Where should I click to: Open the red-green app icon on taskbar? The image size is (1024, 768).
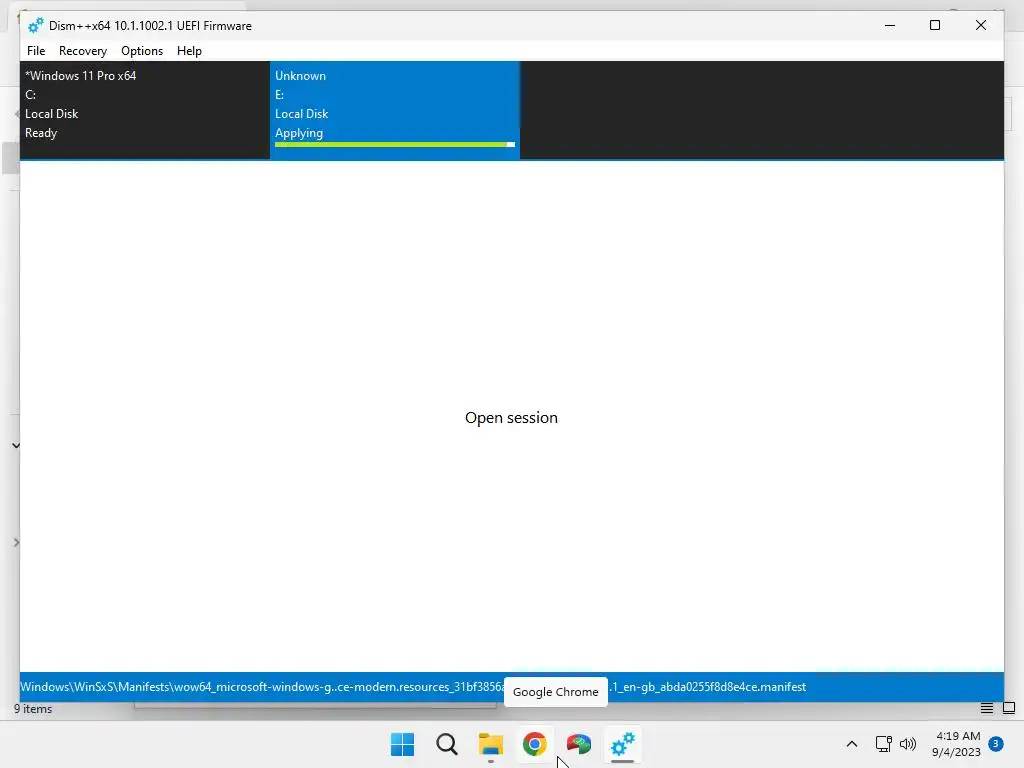click(x=579, y=744)
